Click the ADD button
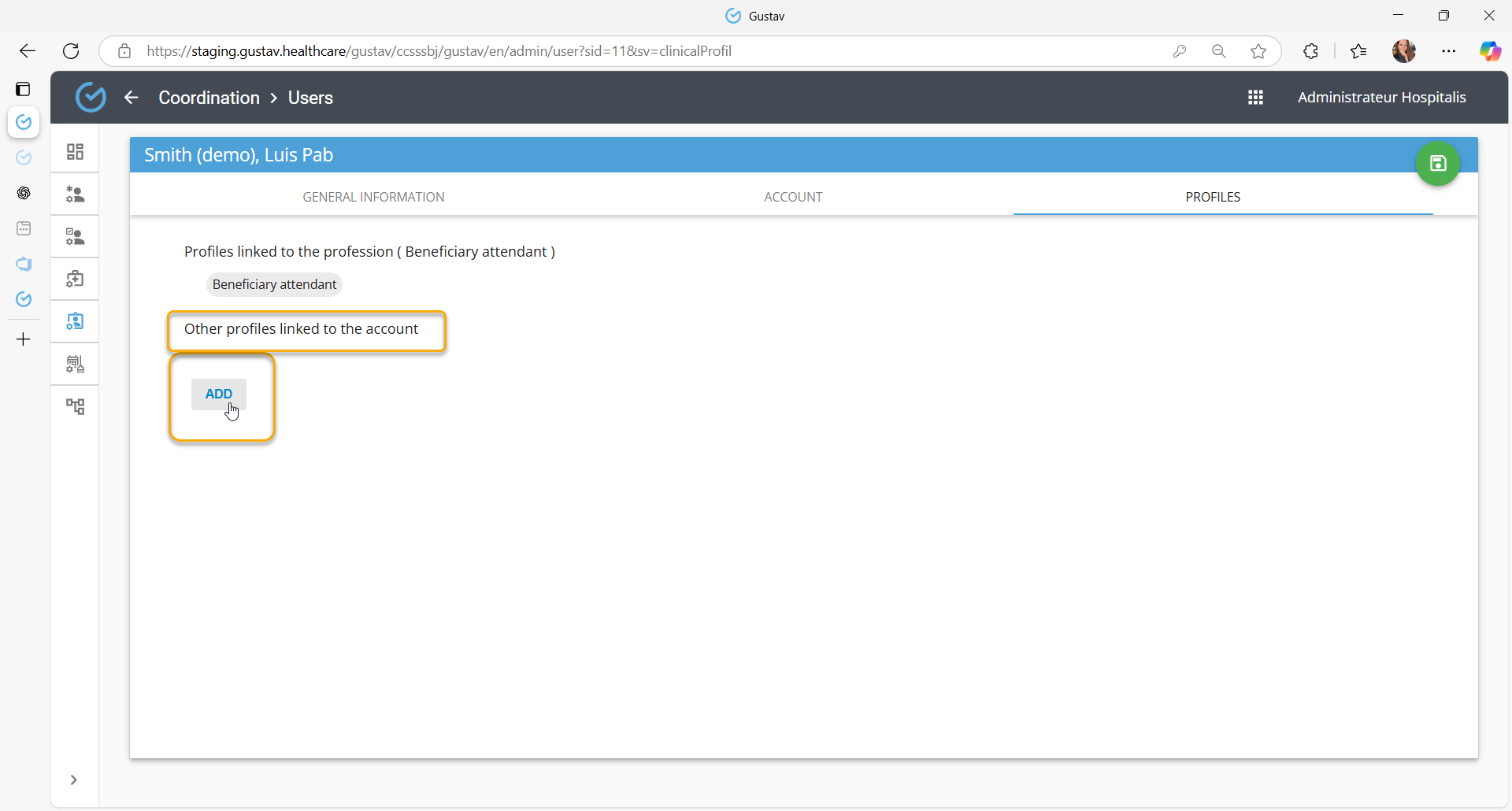The image size is (1512, 811). click(x=219, y=394)
